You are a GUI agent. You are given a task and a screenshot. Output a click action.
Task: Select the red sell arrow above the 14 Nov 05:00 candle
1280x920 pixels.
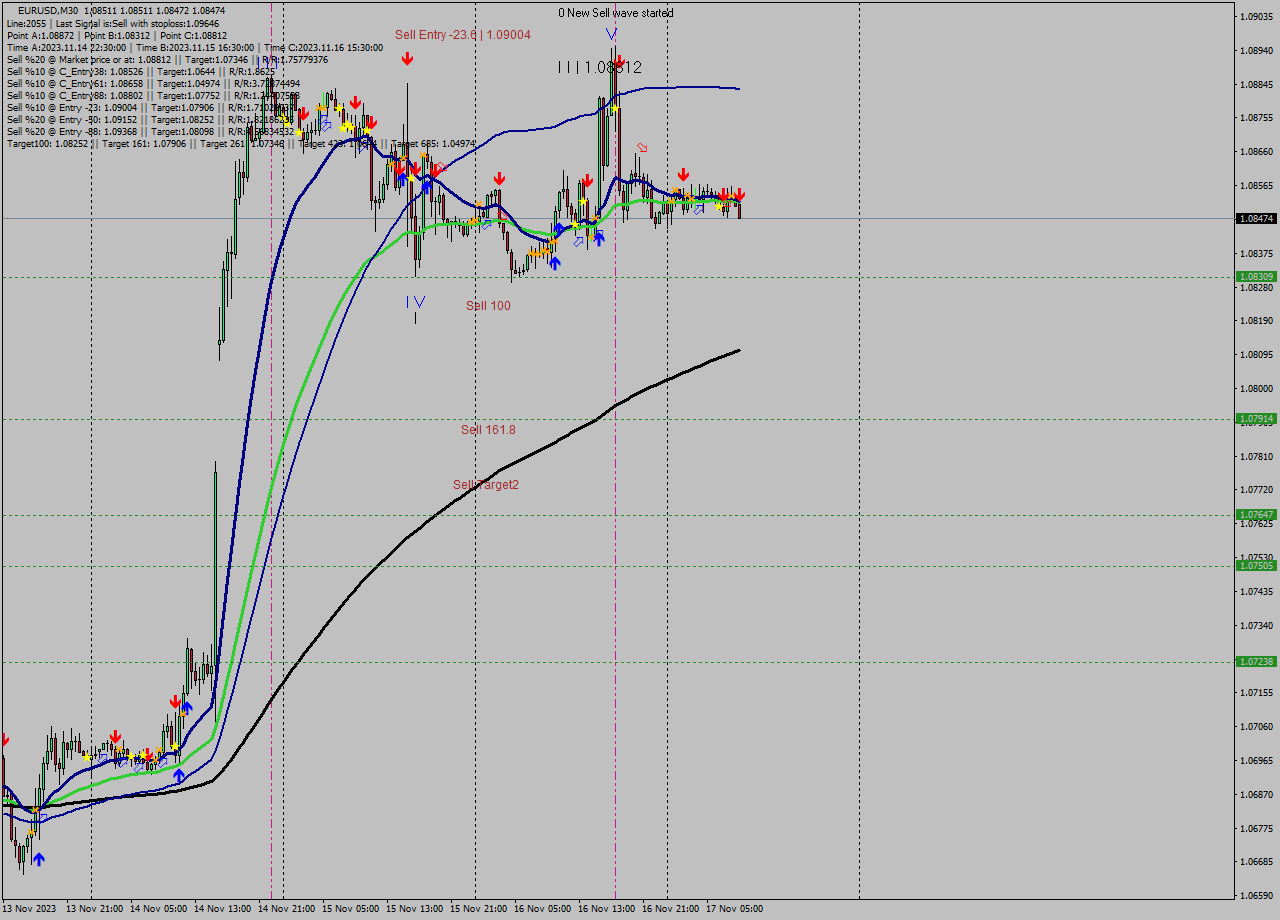pos(175,703)
